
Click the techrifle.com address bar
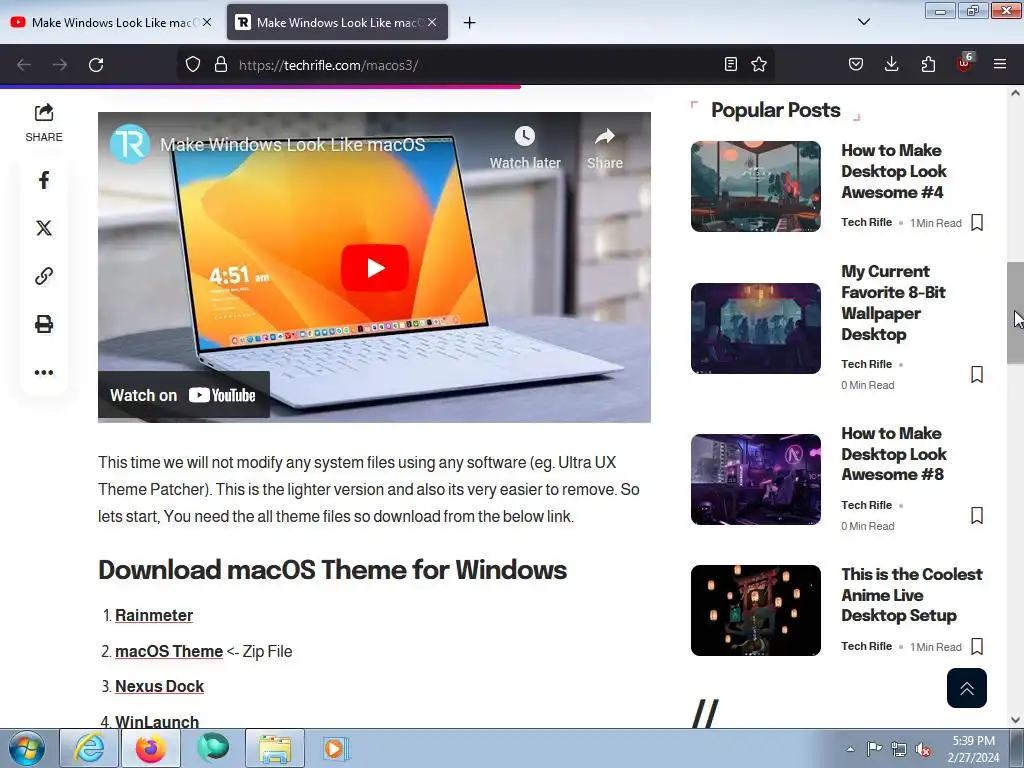[x=477, y=65]
